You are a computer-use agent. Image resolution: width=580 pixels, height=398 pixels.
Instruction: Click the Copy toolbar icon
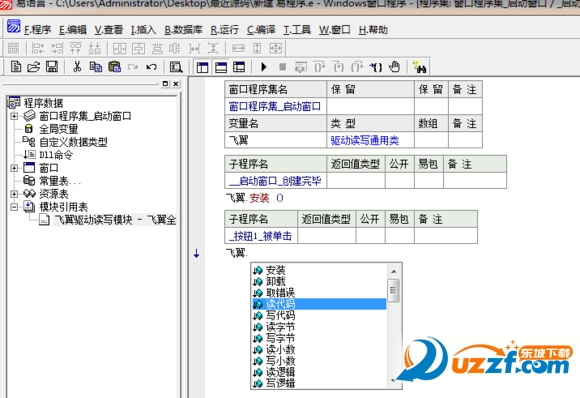point(96,67)
